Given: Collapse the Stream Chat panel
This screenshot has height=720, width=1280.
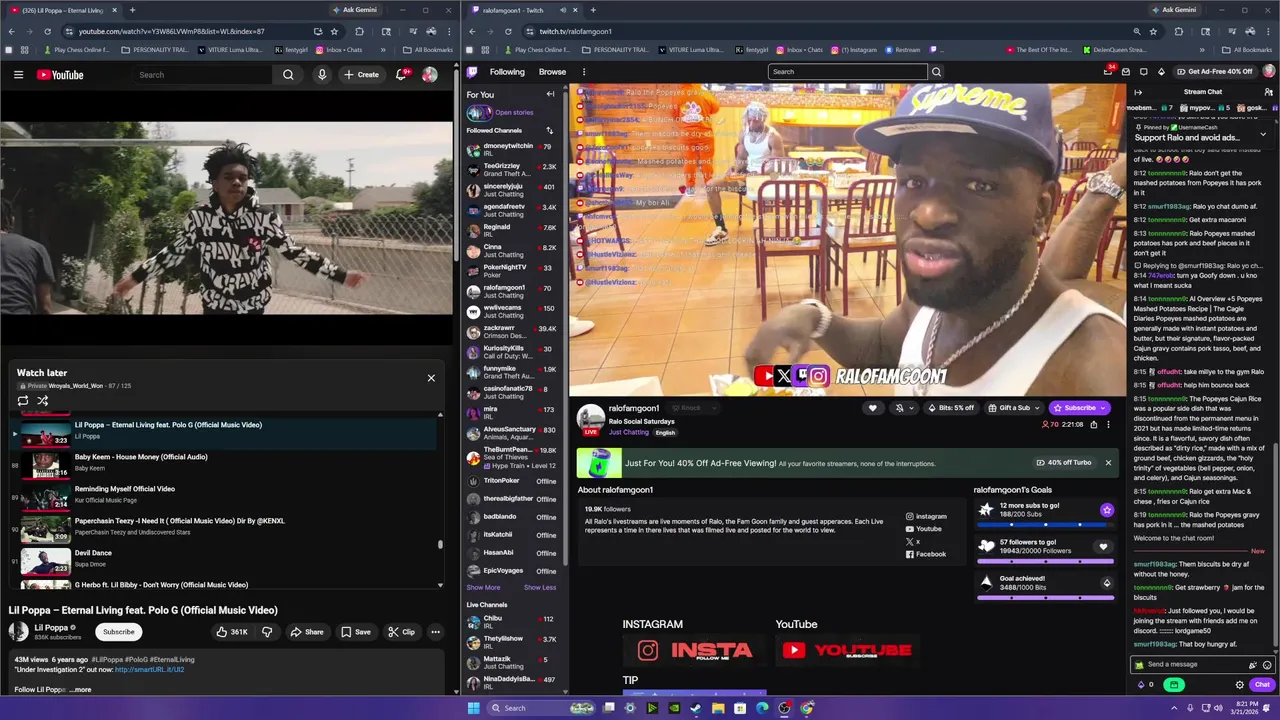Looking at the screenshot, I should point(1138,92).
